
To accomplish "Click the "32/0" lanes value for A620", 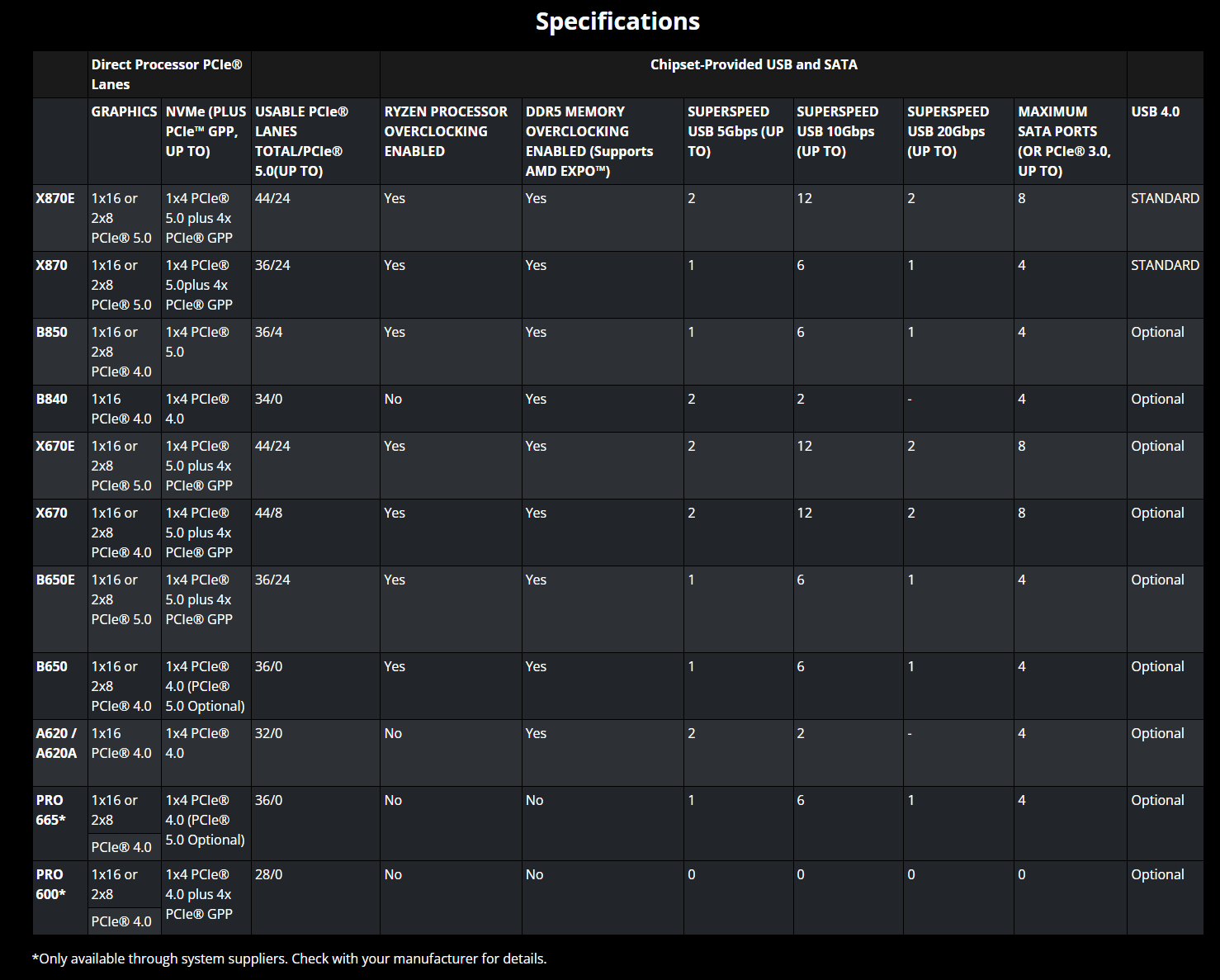I will click(x=269, y=733).
